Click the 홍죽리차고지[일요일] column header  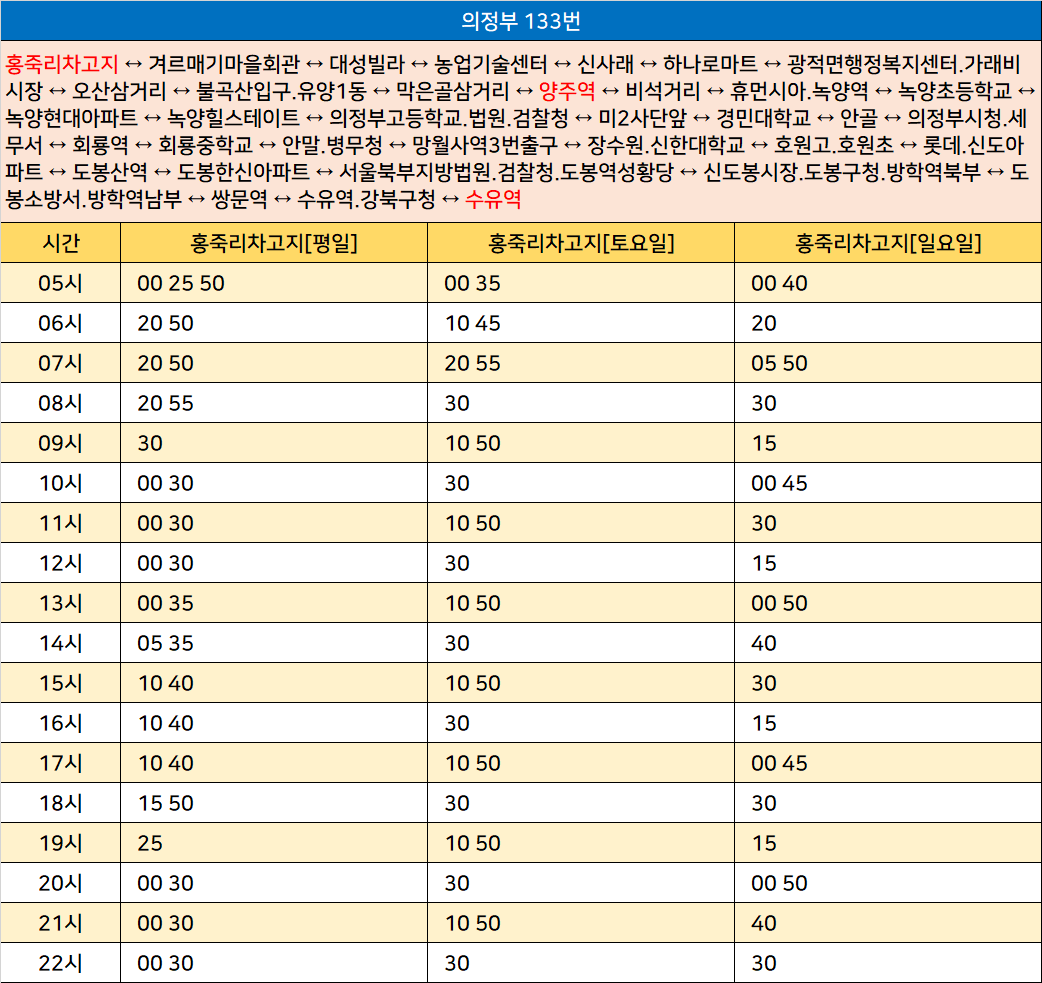pyautogui.click(x=888, y=243)
